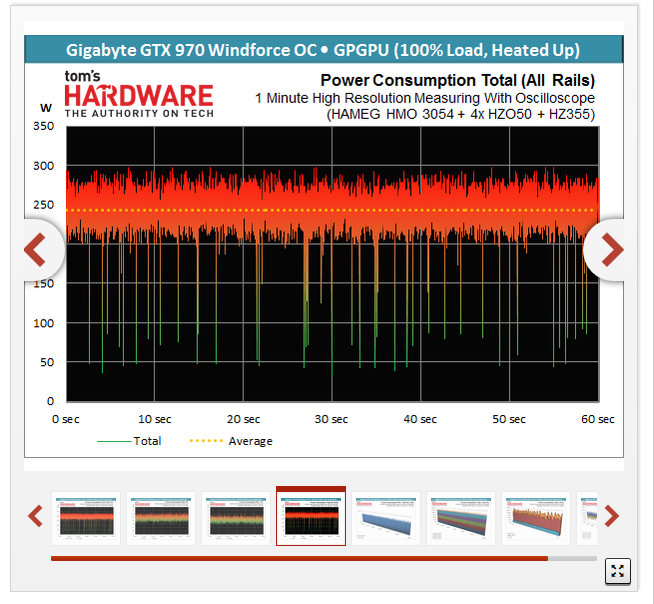Click the 'W' unit label
Viewport: 654px width, 604px height.
(46, 108)
